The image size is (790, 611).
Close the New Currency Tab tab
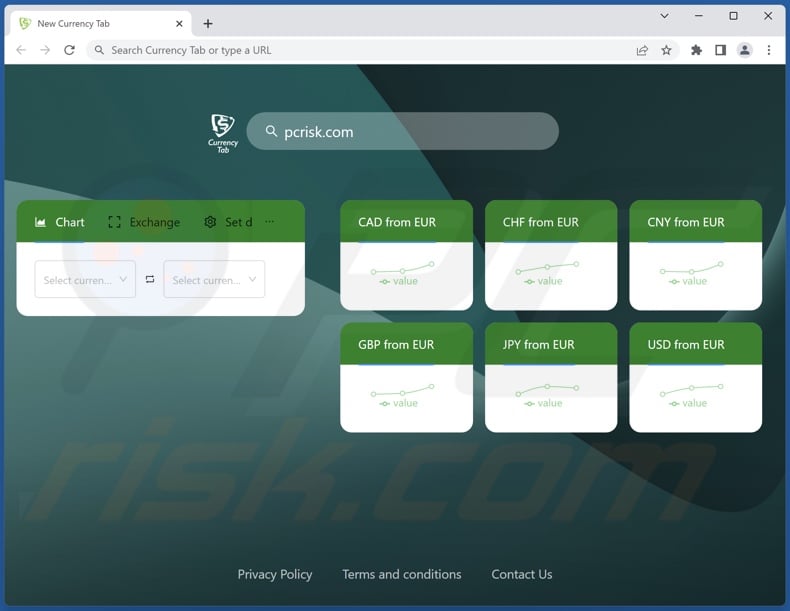click(179, 24)
